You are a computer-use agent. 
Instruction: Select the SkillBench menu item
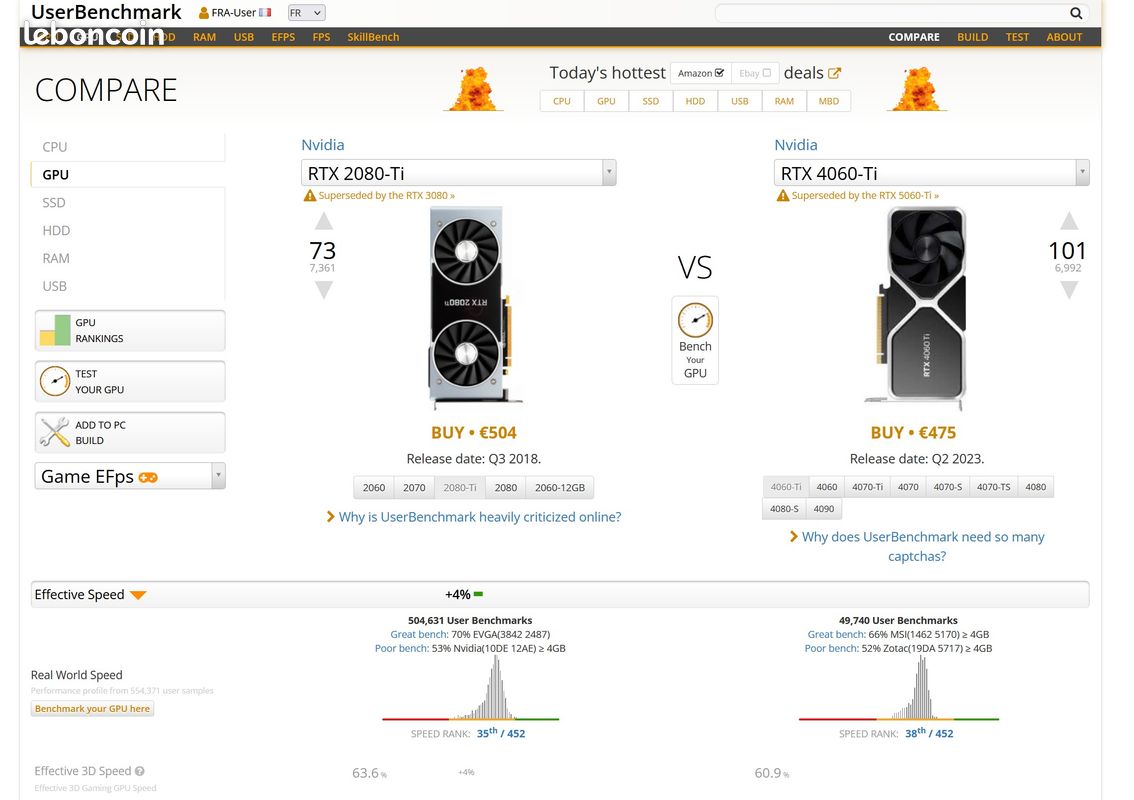tap(373, 36)
